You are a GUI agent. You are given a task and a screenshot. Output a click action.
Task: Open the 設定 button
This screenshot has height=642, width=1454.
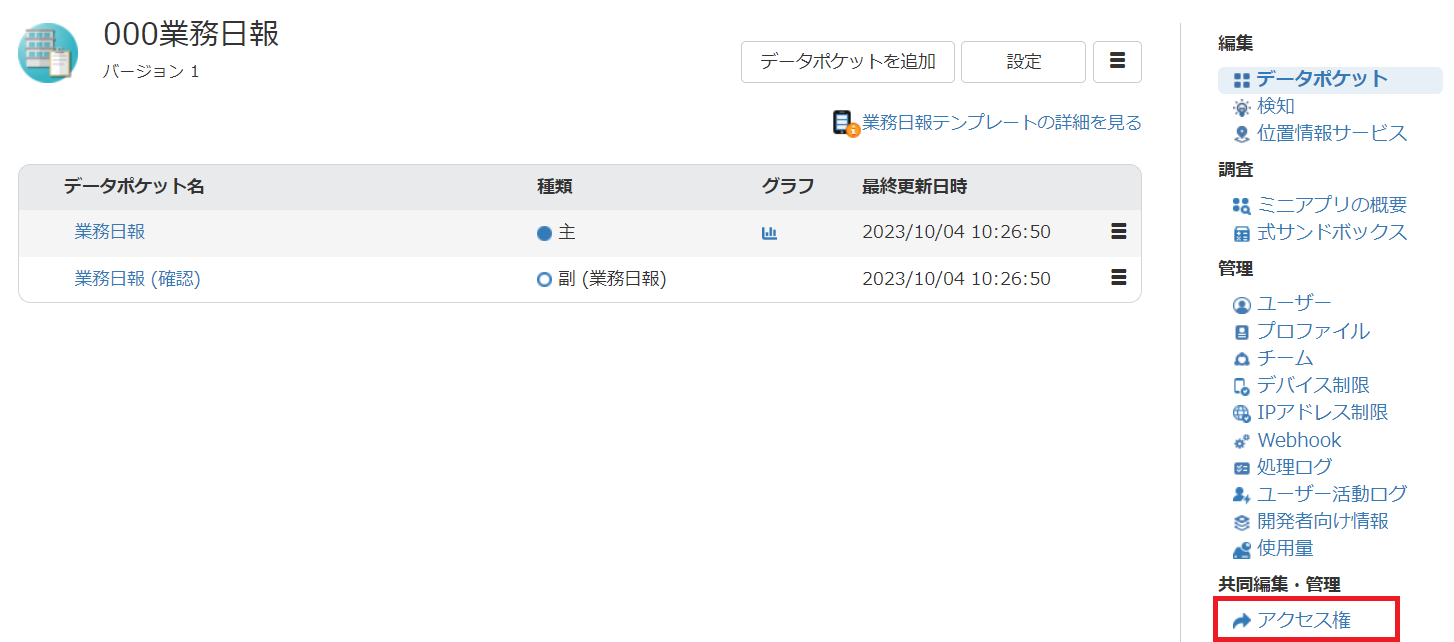1023,62
